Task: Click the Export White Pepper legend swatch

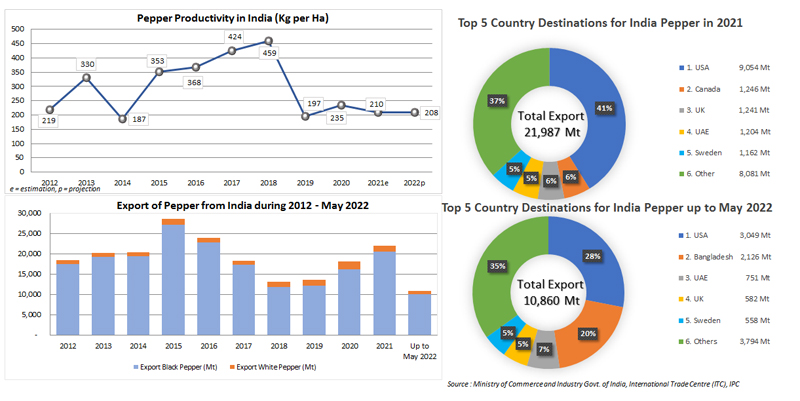Action: point(233,369)
